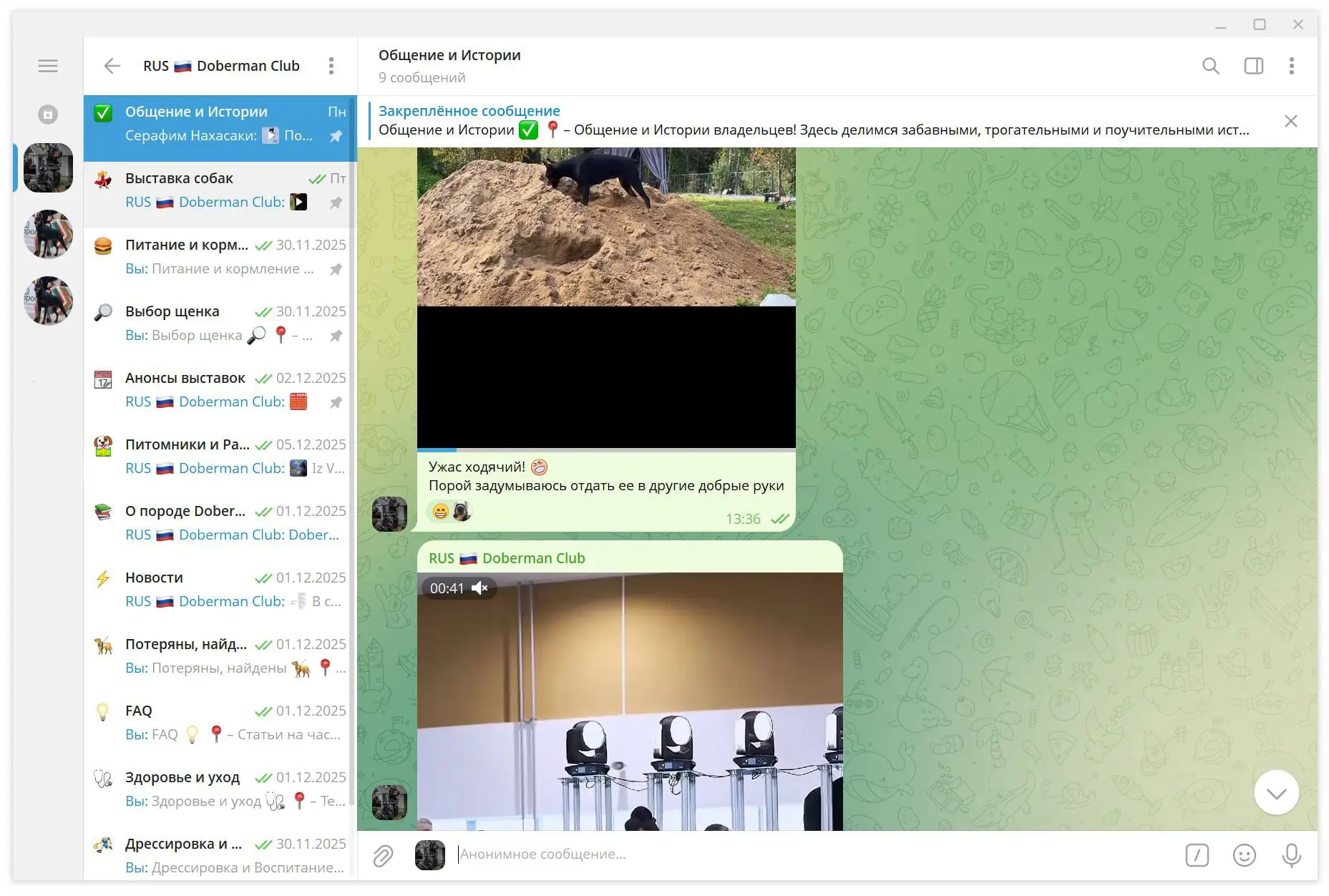
Task: Open the emoji picker smiley icon
Action: (1244, 855)
